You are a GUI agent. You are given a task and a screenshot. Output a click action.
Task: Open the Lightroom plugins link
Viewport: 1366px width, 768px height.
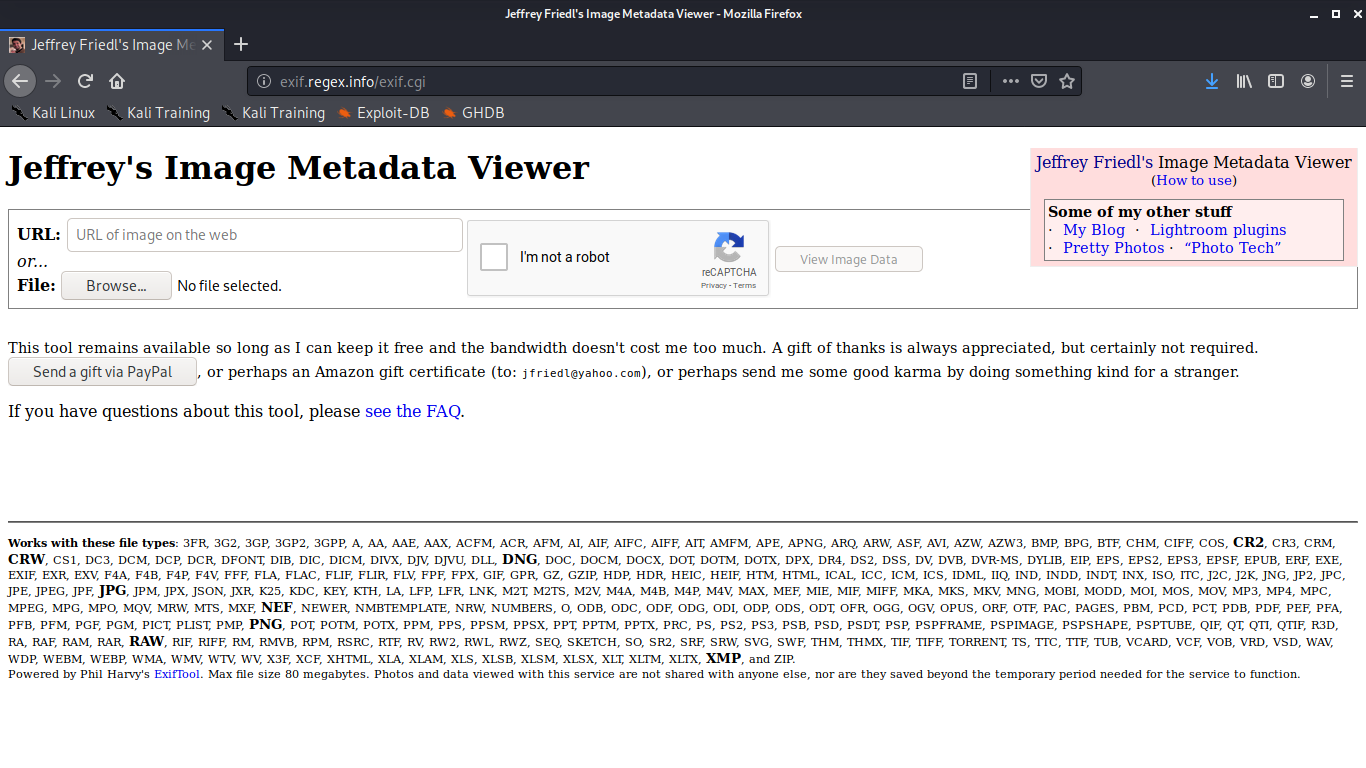(1217, 230)
